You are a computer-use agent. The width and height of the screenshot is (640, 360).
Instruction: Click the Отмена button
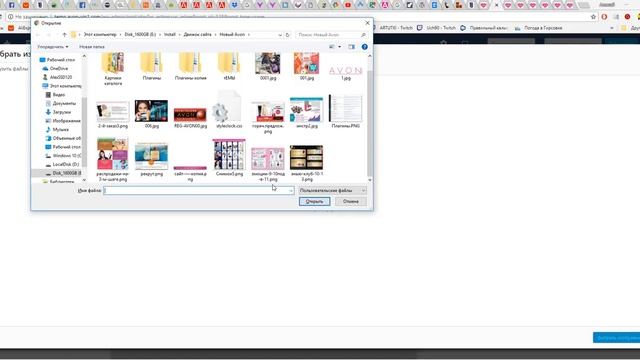pos(351,201)
